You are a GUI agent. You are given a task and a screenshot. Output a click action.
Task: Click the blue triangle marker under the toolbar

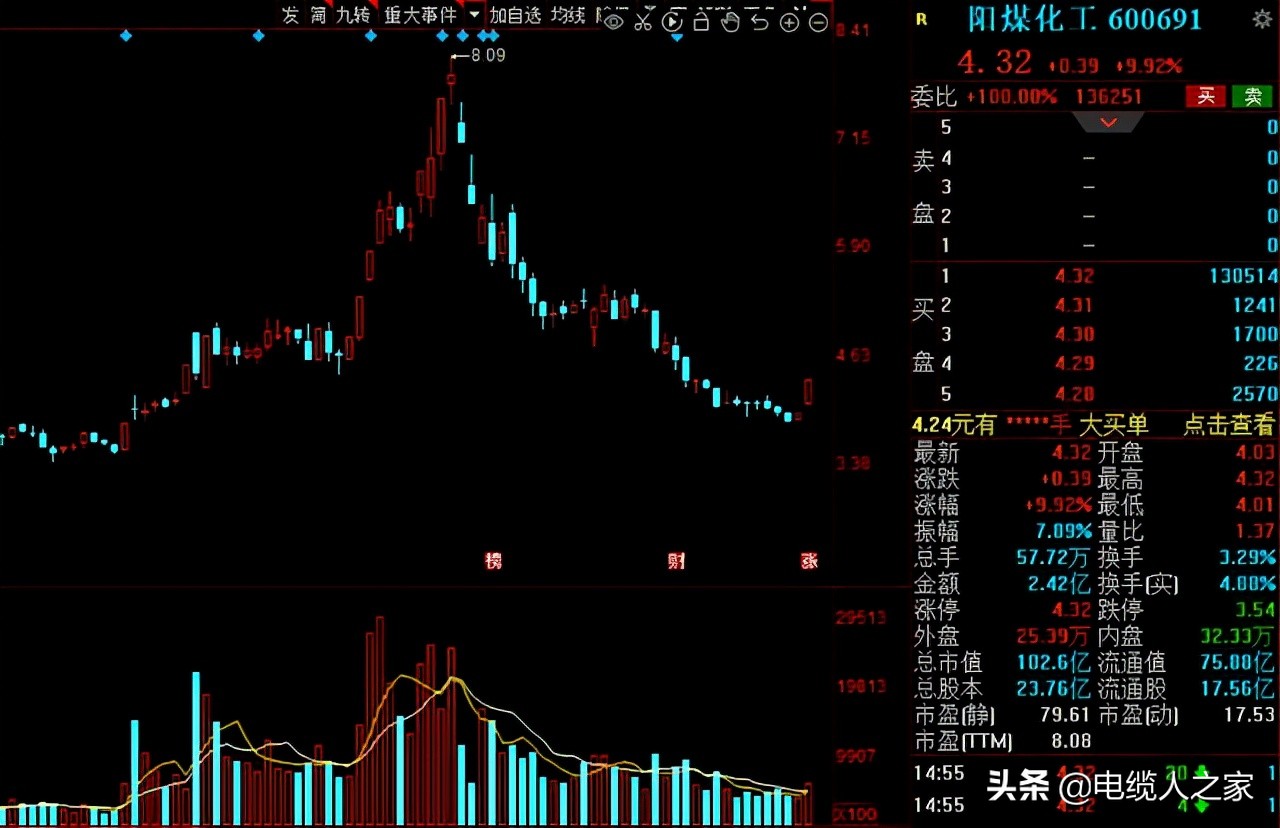click(x=677, y=38)
